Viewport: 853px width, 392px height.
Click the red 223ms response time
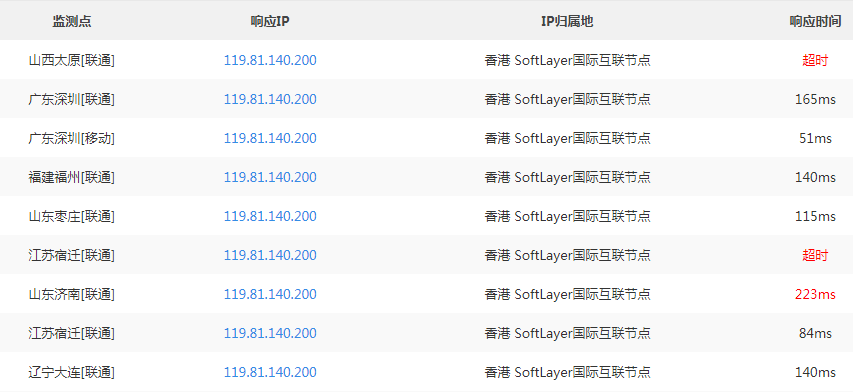[815, 295]
